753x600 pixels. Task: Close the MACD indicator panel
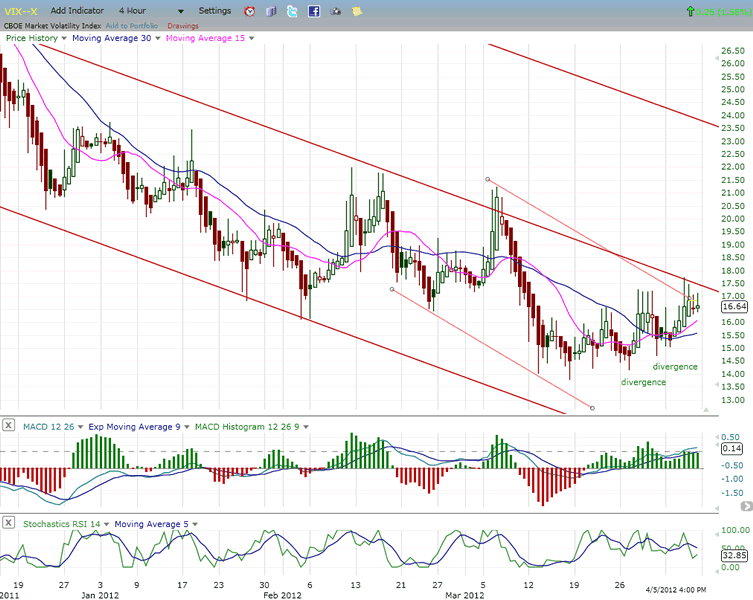pyautogui.click(x=9, y=427)
